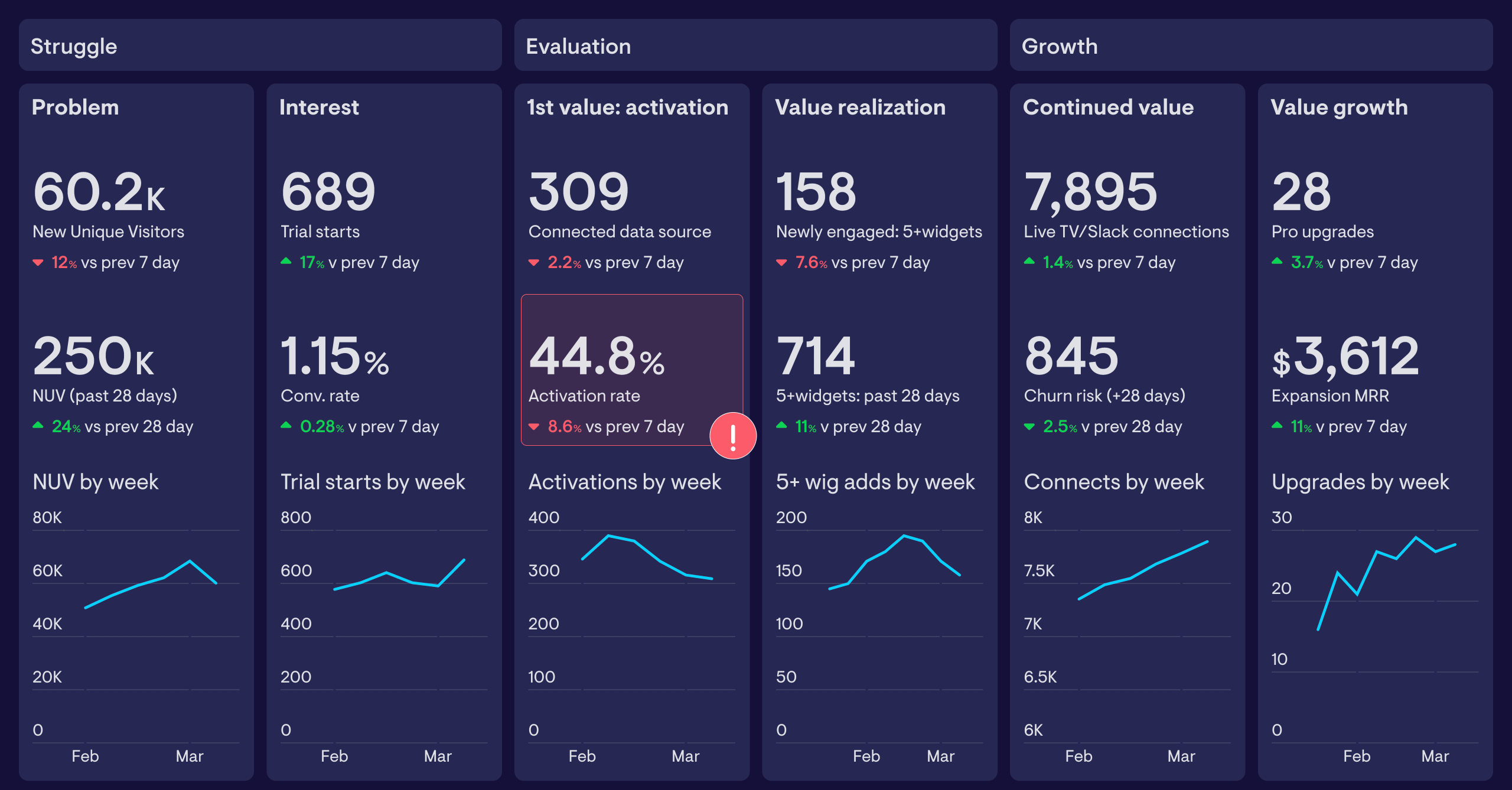Viewport: 1512px width, 790px height.
Task: Click green up arrow beside 3.7% Pro upgrades
Action: [x=1277, y=261]
